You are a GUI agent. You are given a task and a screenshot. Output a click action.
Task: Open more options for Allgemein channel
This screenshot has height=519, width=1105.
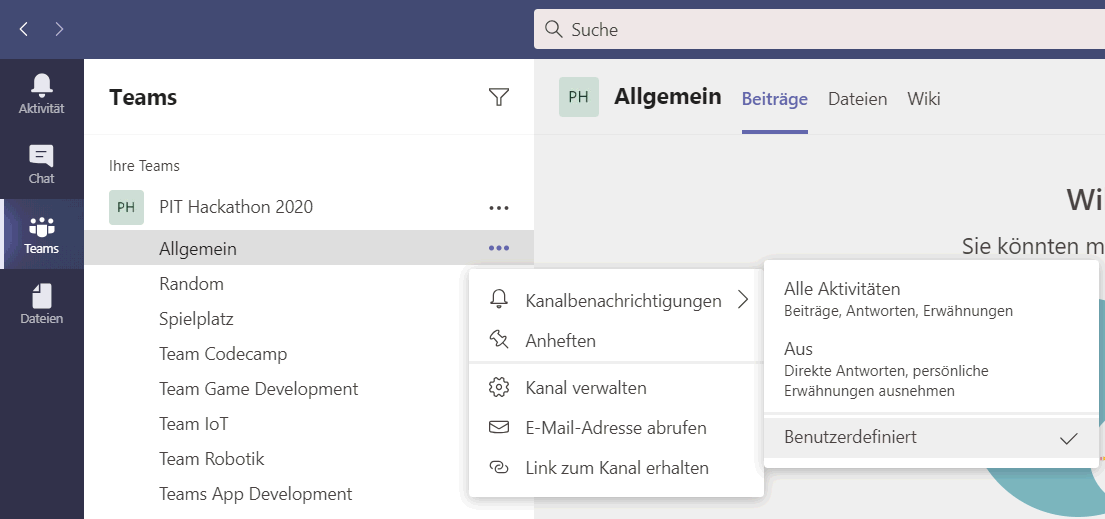[x=499, y=248]
